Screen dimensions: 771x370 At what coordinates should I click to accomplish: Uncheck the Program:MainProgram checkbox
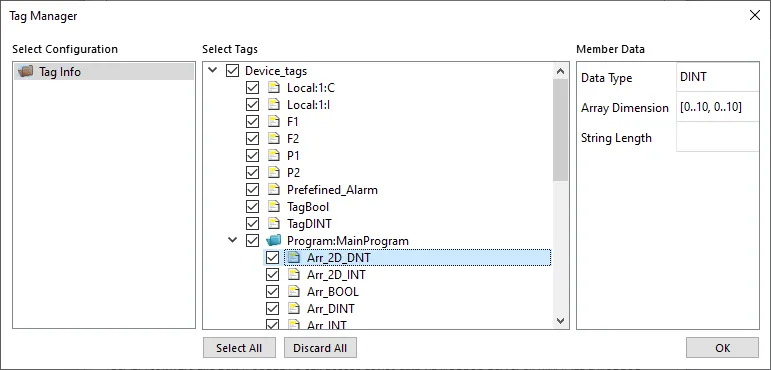(252, 241)
